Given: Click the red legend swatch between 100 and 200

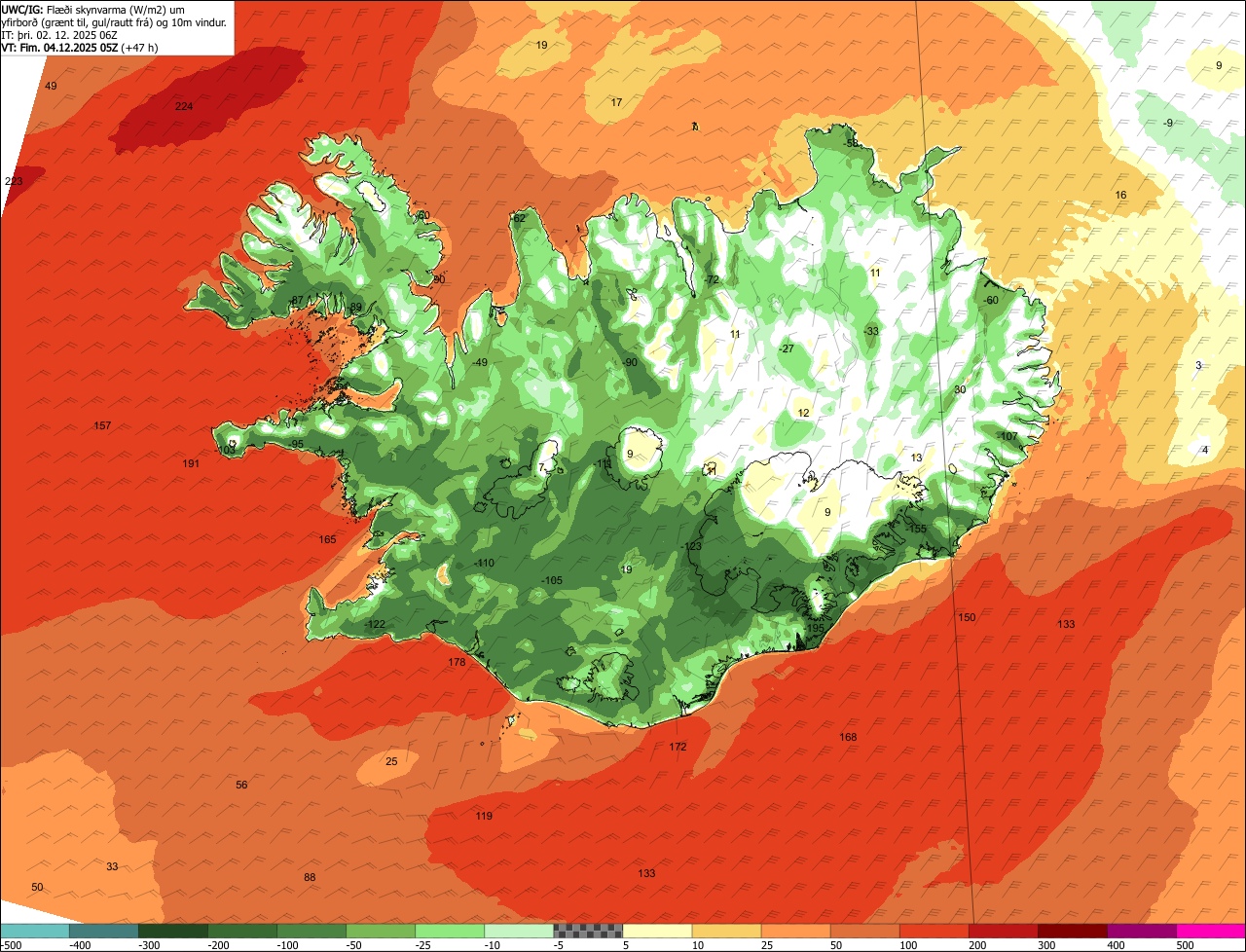Looking at the screenshot, I should [934, 930].
